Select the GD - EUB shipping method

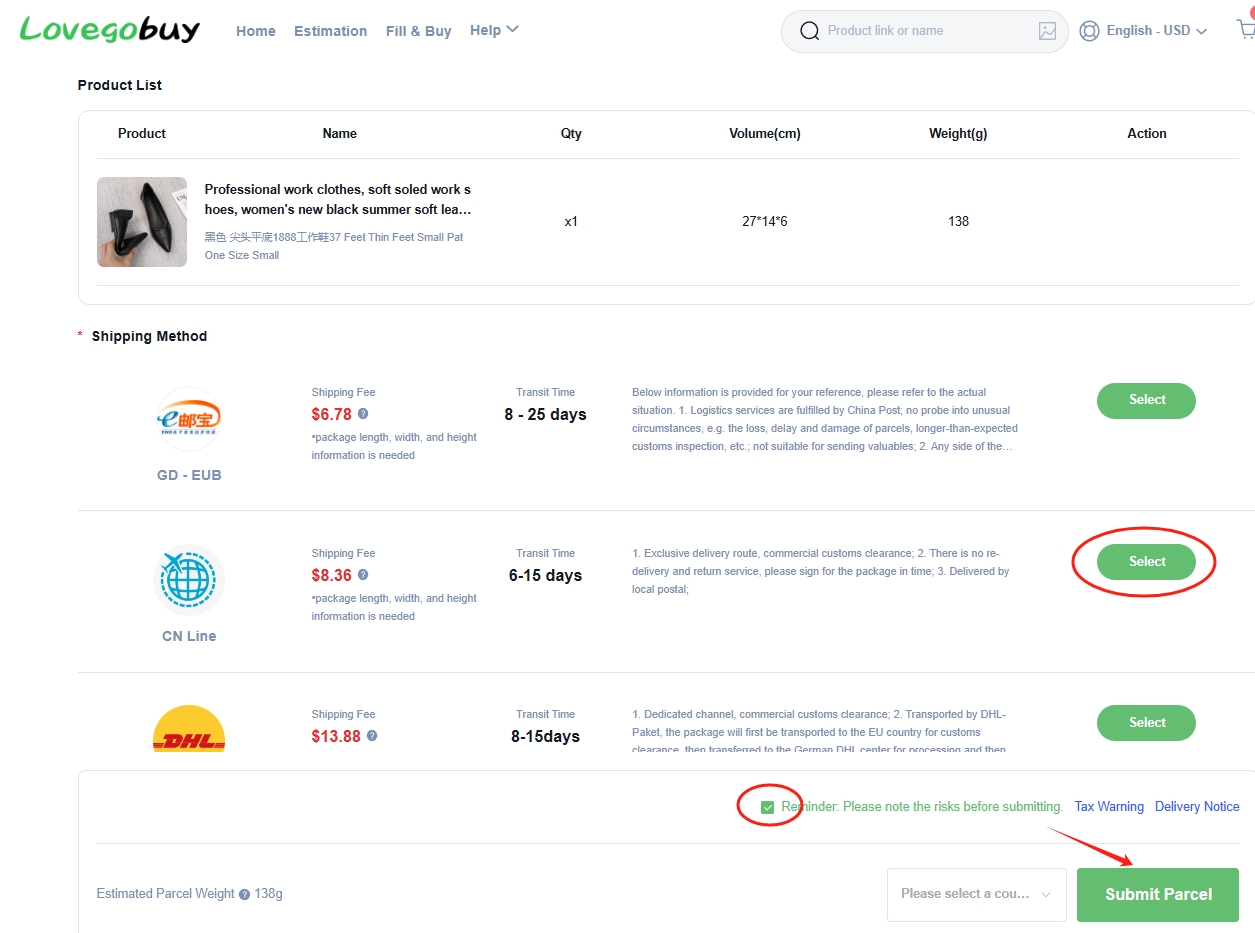[1146, 400]
